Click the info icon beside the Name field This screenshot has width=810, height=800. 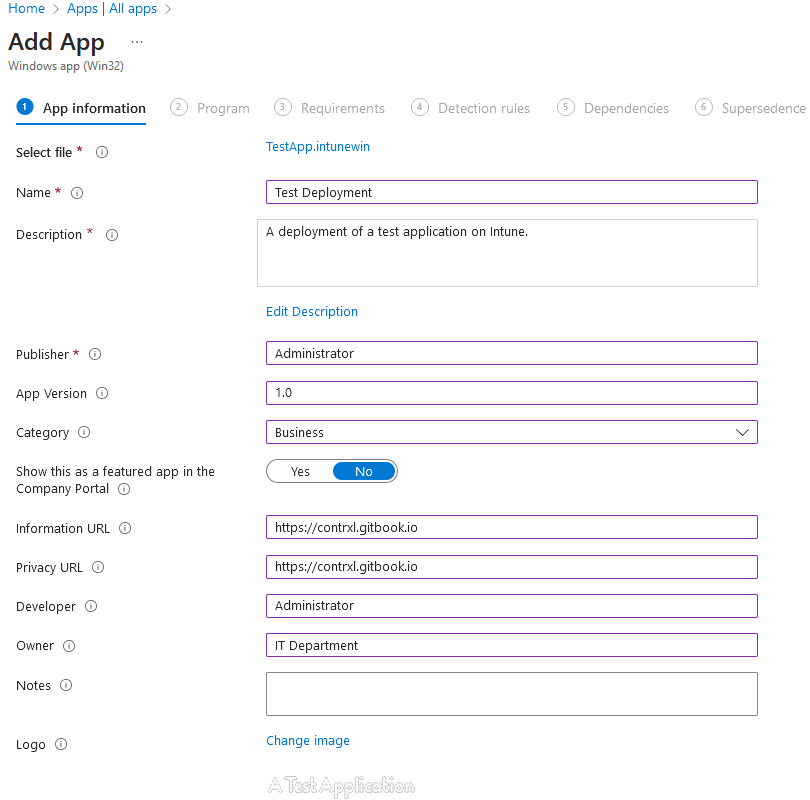click(79, 192)
